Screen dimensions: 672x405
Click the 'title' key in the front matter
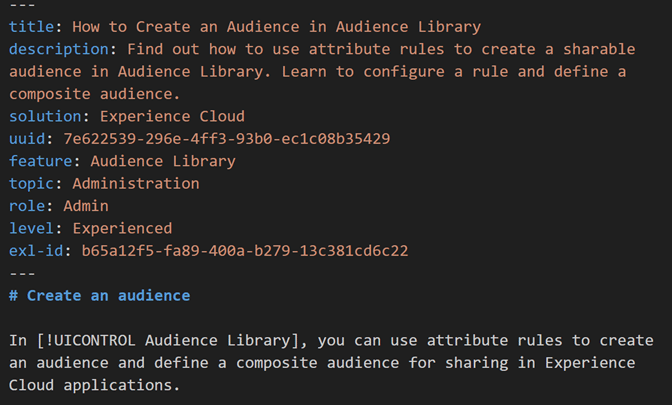(31, 27)
